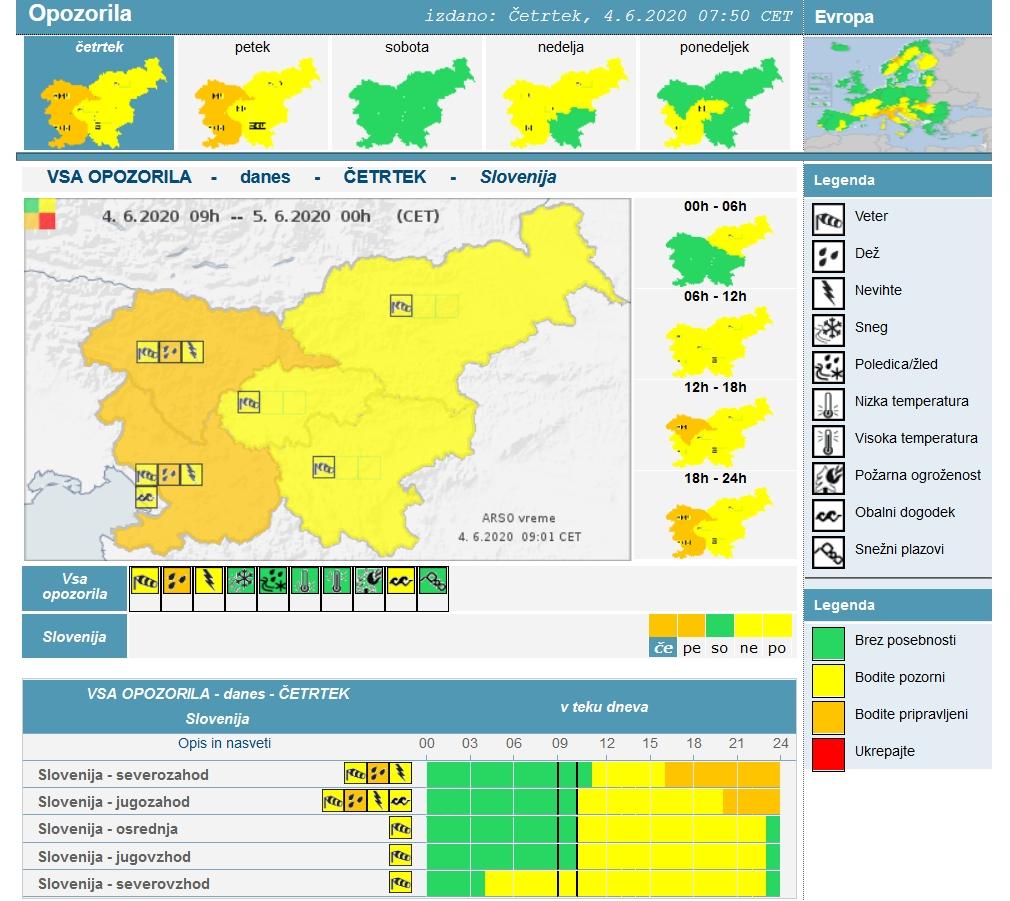Screen dimensions: 1010x901
Task: Click the green 'so' day color swatch
Action: tap(720, 626)
